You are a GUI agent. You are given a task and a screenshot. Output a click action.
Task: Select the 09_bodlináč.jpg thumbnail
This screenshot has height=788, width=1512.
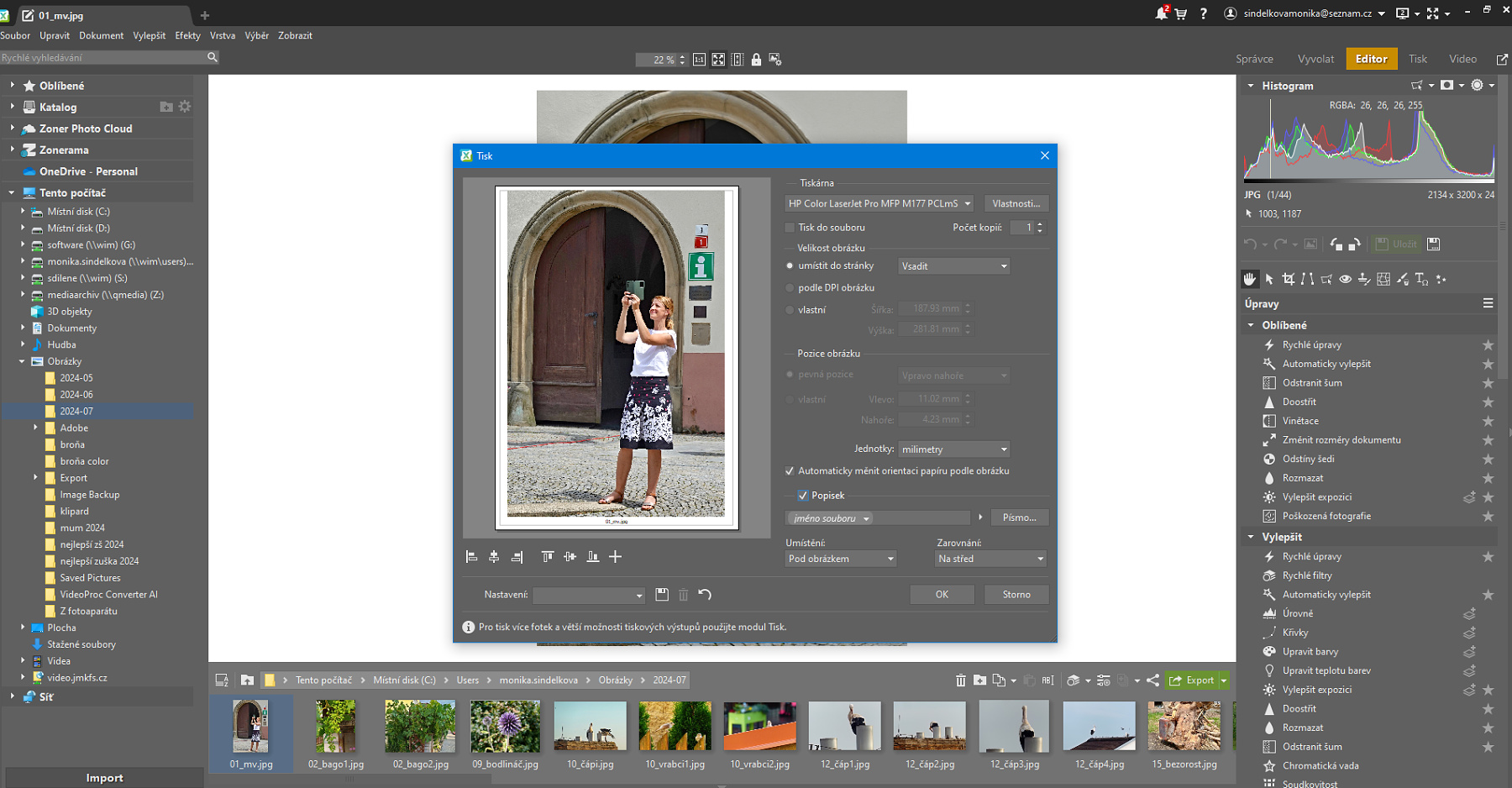point(505,728)
